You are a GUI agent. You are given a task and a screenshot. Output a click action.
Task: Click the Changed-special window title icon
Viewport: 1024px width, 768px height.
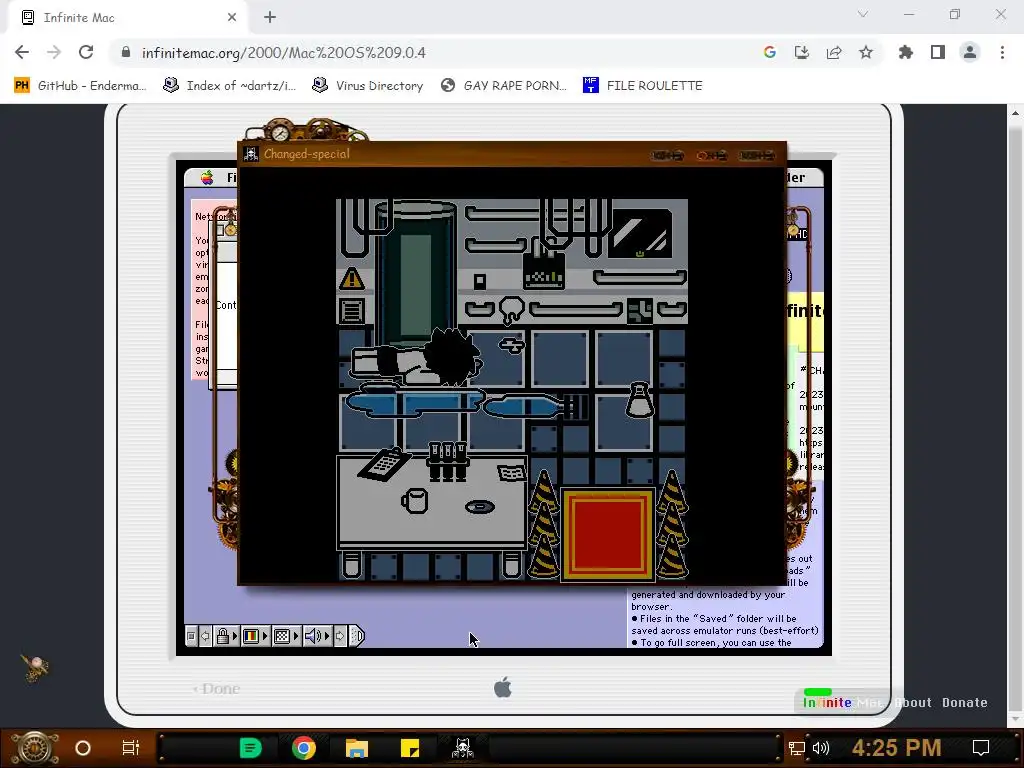pyautogui.click(x=251, y=154)
